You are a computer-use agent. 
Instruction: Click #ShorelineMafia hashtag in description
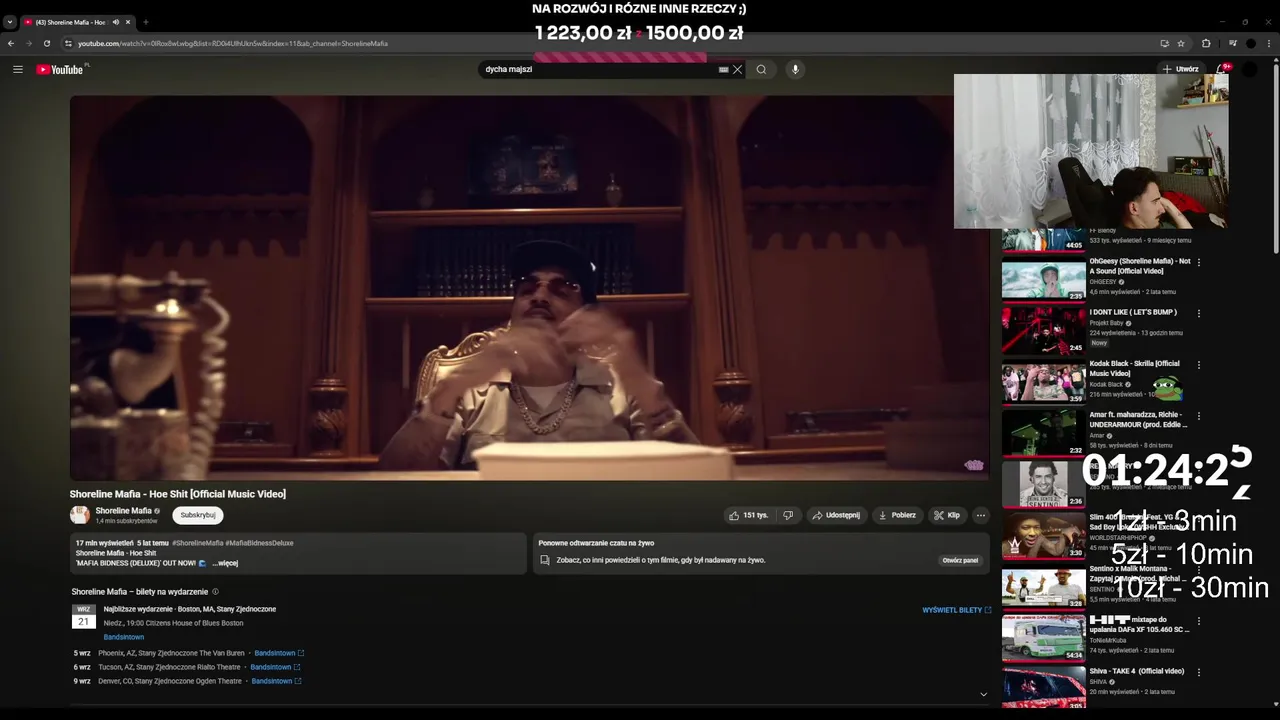pyautogui.click(x=197, y=543)
